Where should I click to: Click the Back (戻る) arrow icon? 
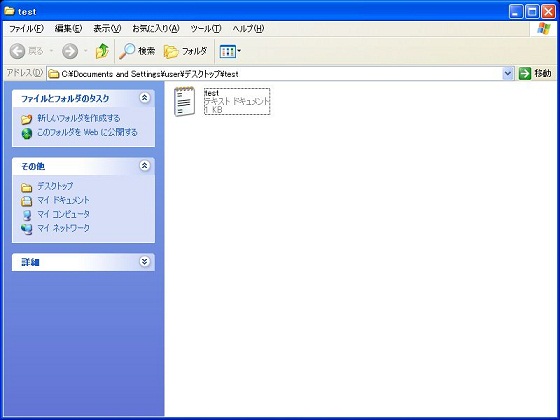(17, 51)
